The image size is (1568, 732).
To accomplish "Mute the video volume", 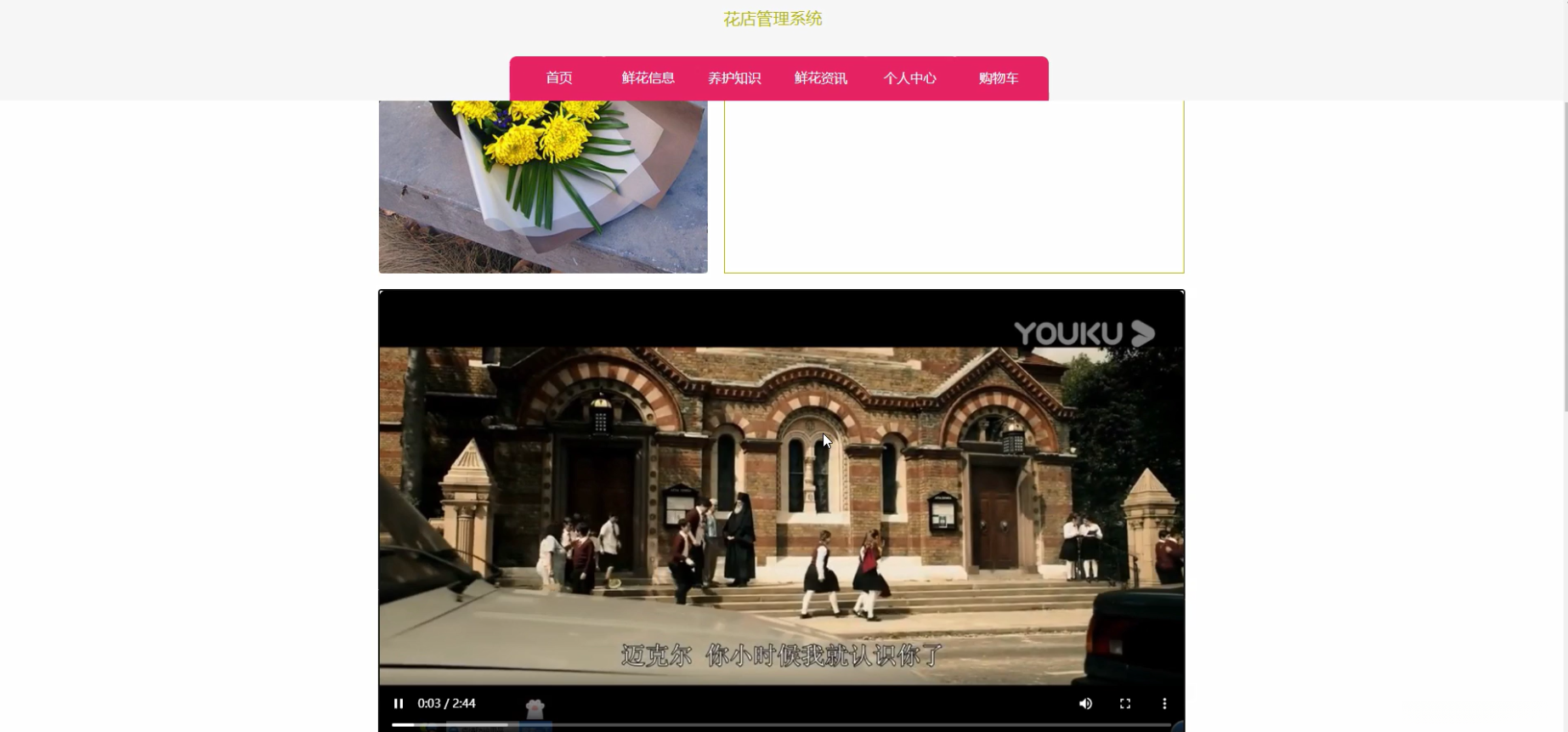I will click(x=1085, y=703).
